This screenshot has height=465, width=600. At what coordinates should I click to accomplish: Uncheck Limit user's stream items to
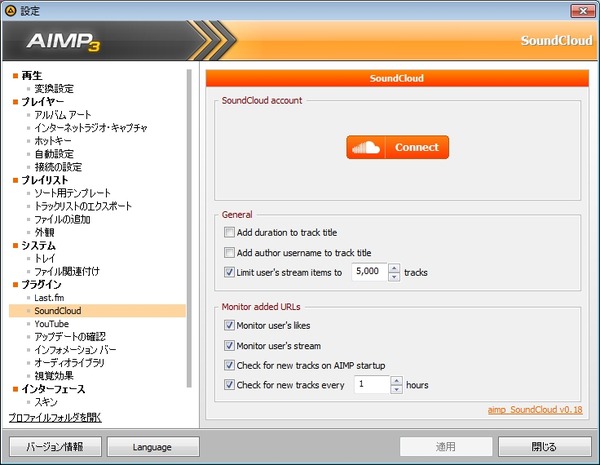pyautogui.click(x=229, y=272)
